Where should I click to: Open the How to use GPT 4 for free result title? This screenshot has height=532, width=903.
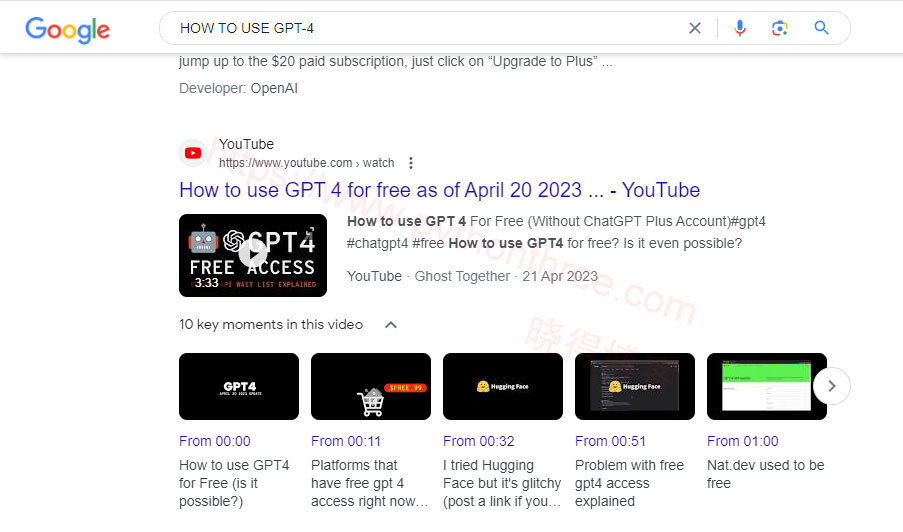(x=439, y=190)
